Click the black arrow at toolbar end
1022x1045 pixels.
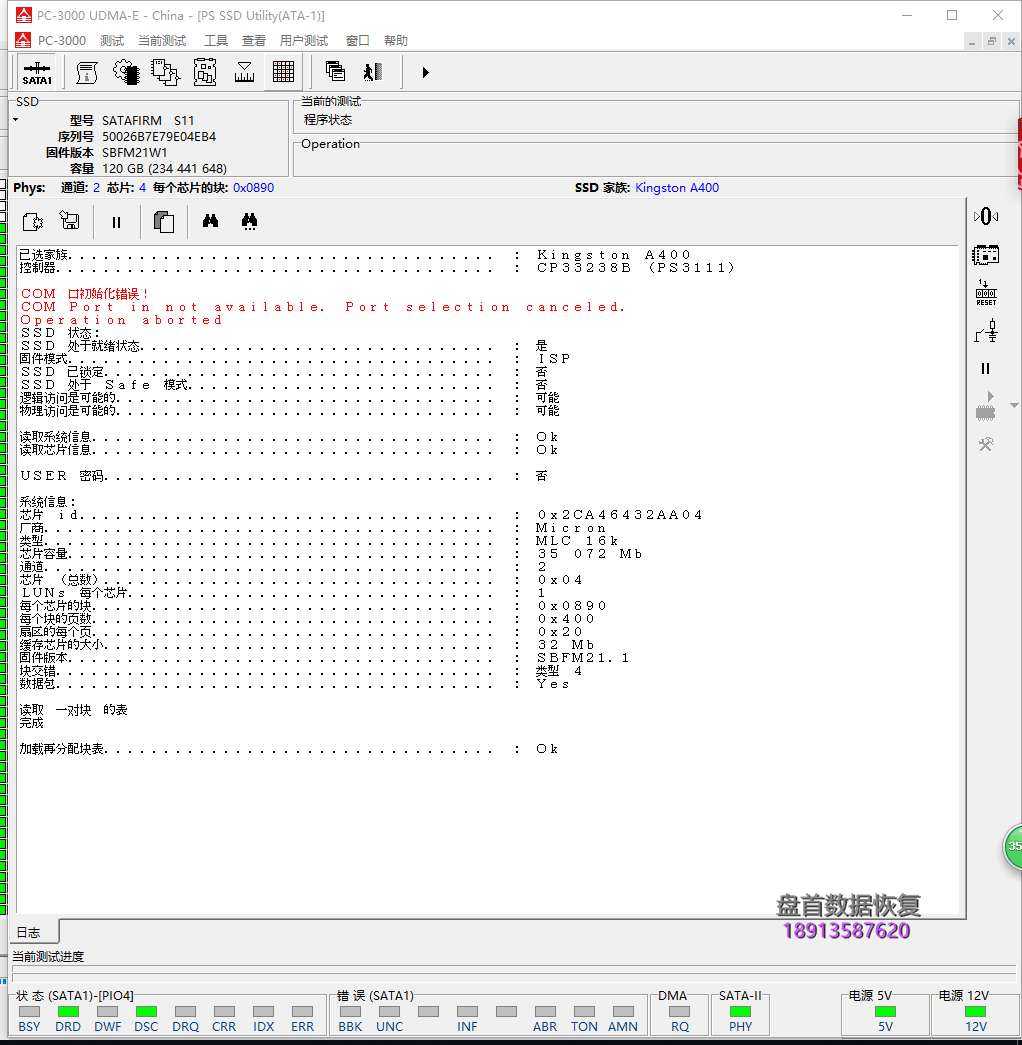tap(425, 72)
